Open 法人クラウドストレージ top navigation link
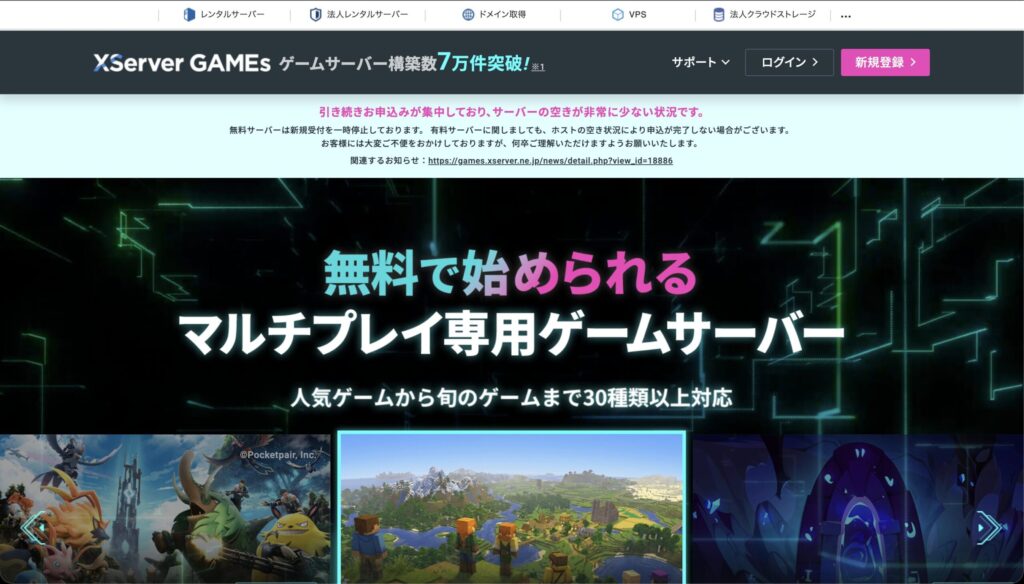Viewport: 1024px width, 584px height. pos(765,14)
